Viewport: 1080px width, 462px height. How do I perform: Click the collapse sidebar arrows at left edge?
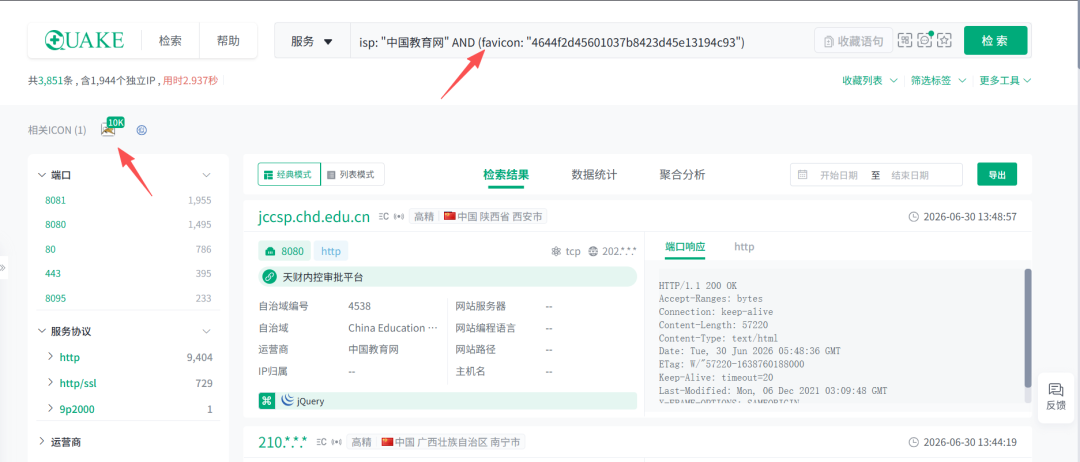coord(3,267)
